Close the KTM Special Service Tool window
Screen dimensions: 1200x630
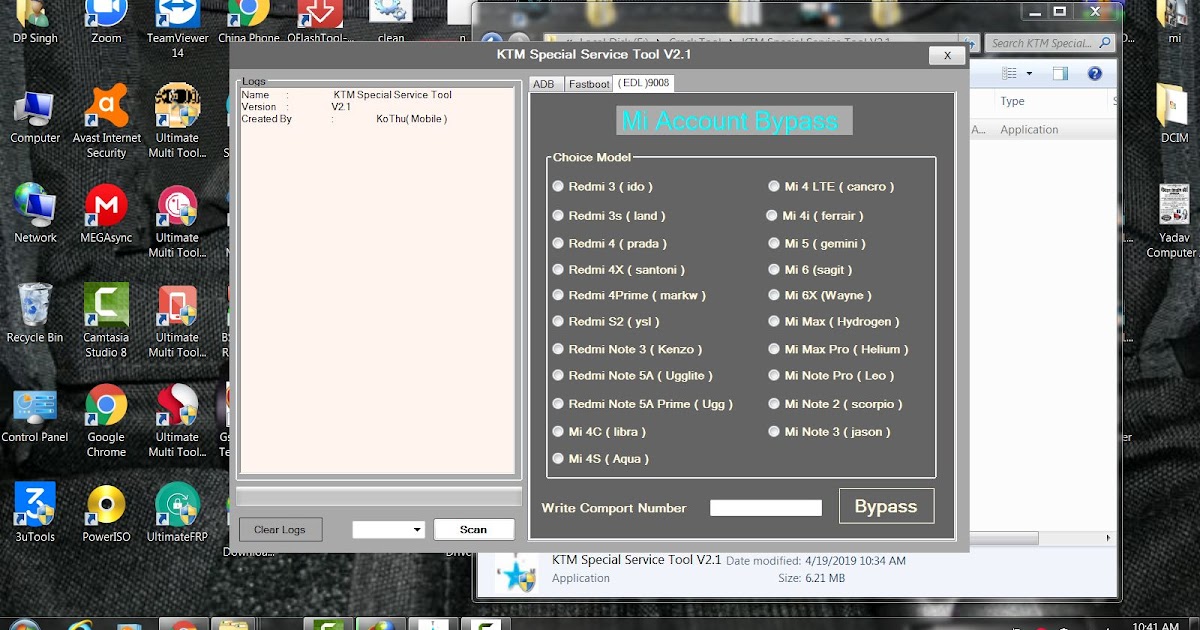[x=947, y=56]
